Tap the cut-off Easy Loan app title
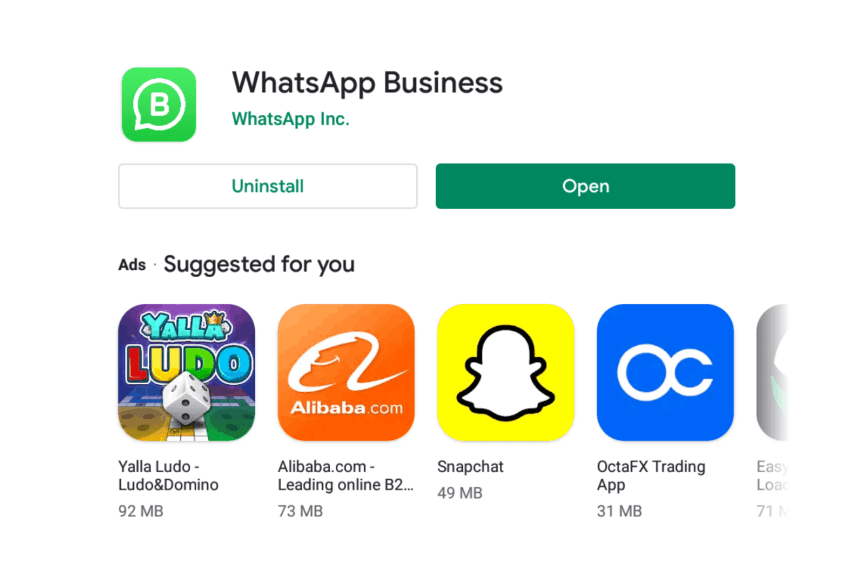Viewport: 860px width, 574px height. tap(772, 475)
